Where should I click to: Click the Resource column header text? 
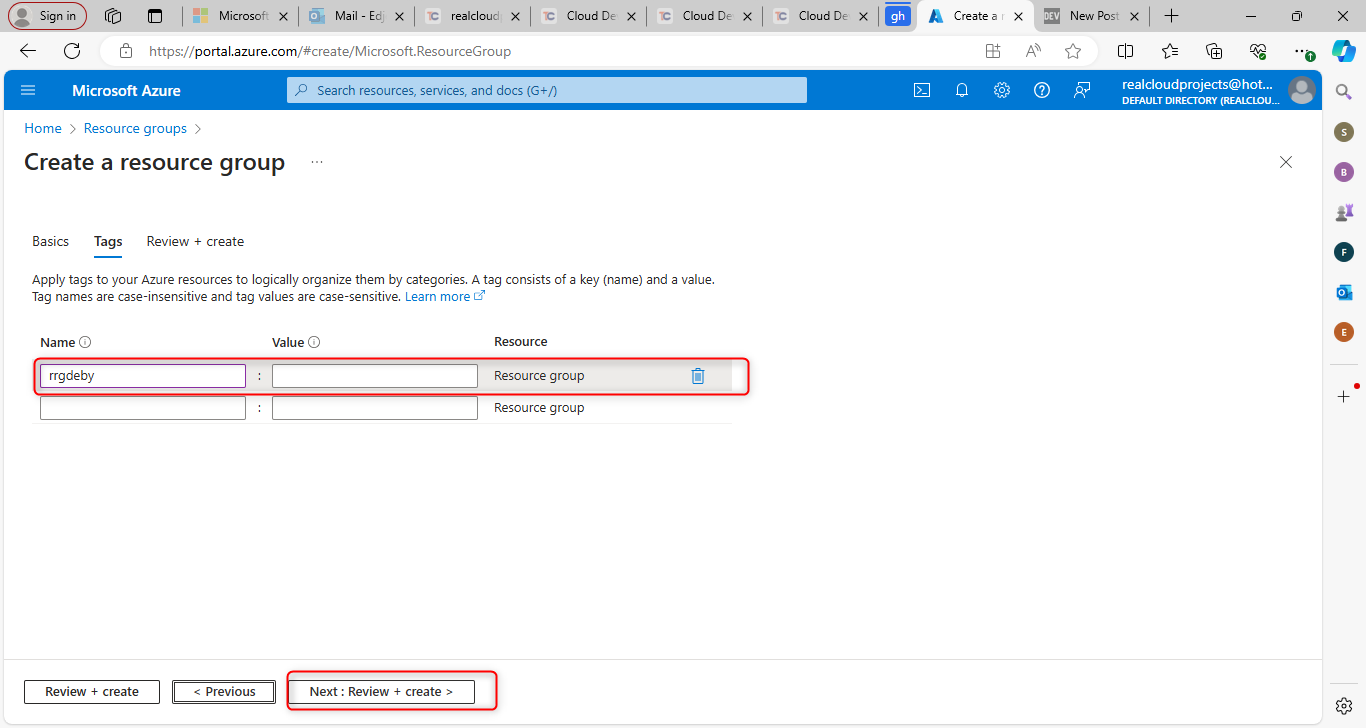point(521,342)
